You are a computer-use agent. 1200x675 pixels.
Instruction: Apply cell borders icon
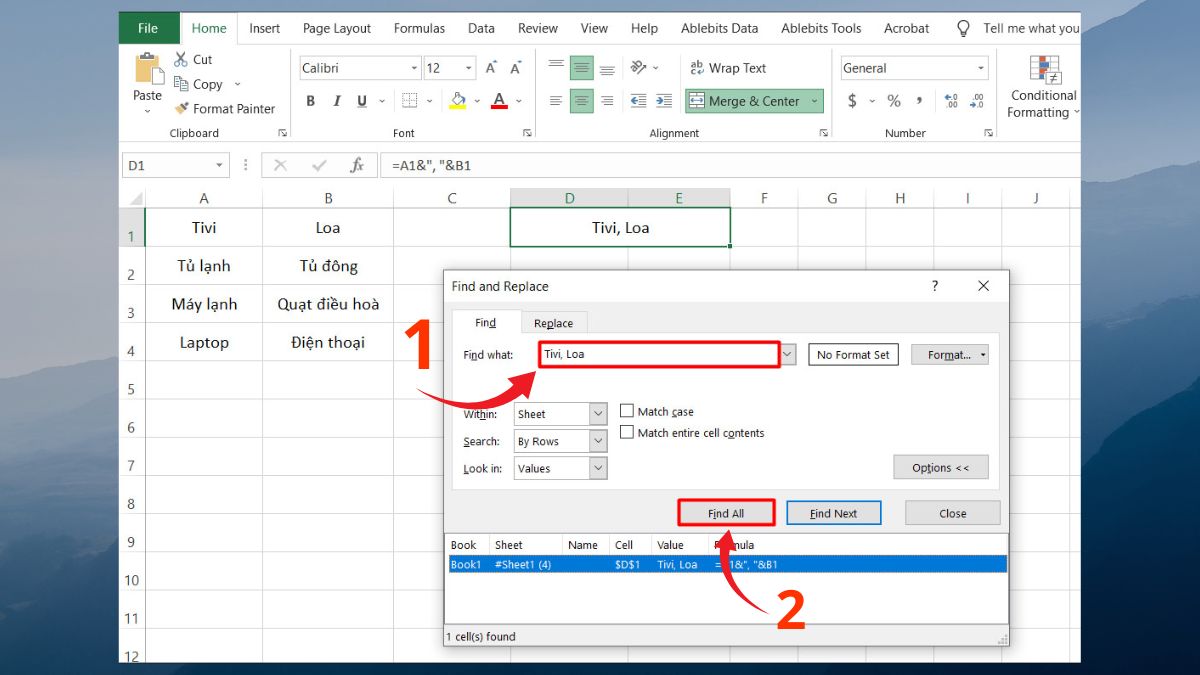[x=409, y=101]
